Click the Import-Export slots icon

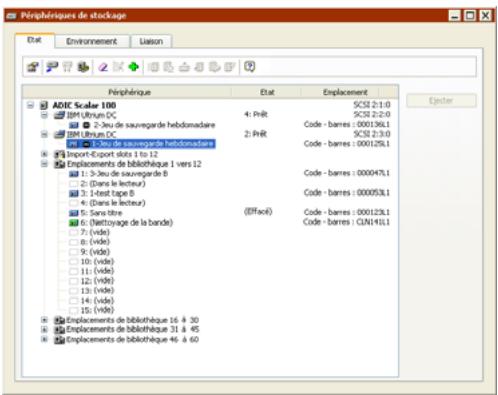coord(60,154)
